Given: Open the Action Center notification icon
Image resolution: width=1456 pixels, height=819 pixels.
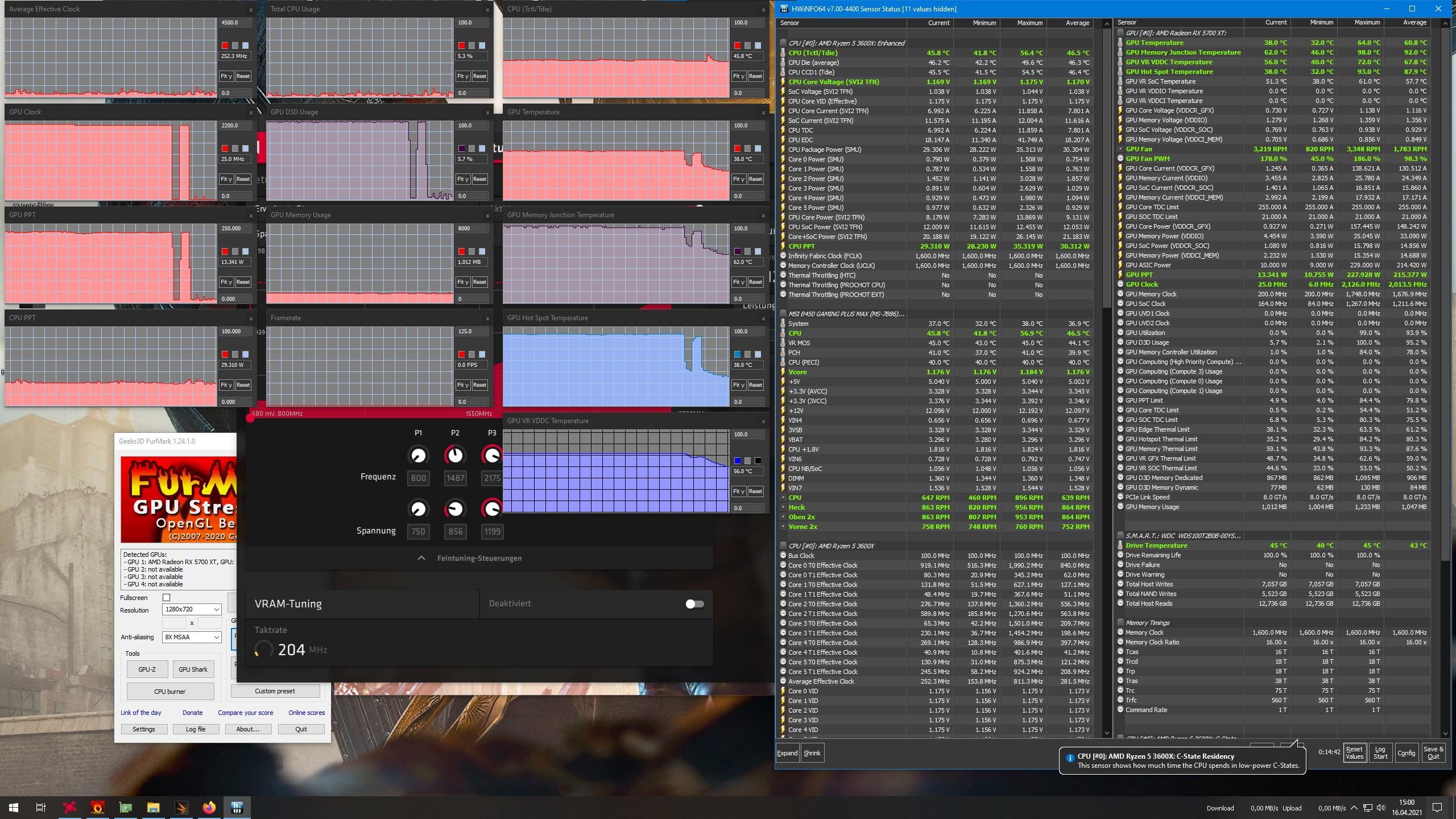Looking at the screenshot, I should 1437,808.
